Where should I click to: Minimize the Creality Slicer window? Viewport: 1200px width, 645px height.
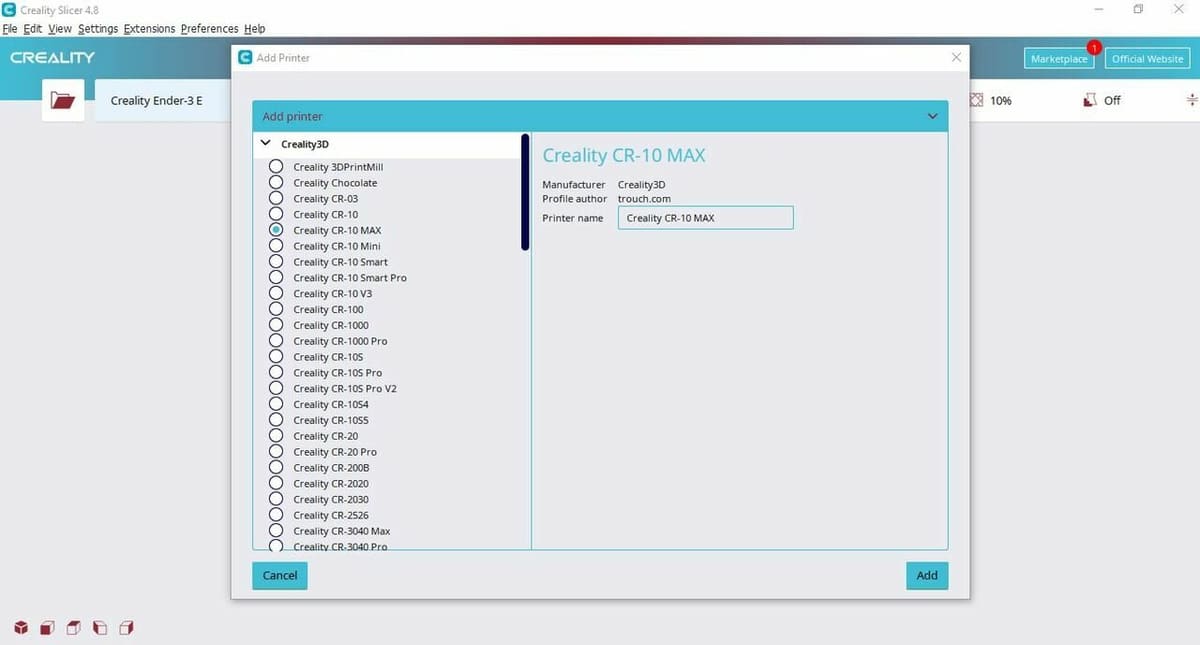pyautogui.click(x=1098, y=9)
